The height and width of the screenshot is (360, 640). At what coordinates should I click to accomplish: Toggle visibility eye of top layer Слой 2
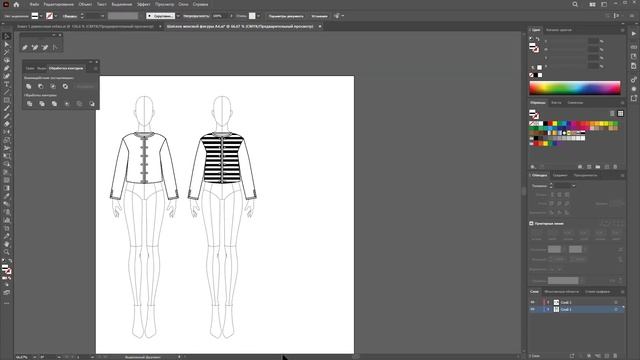point(532,302)
